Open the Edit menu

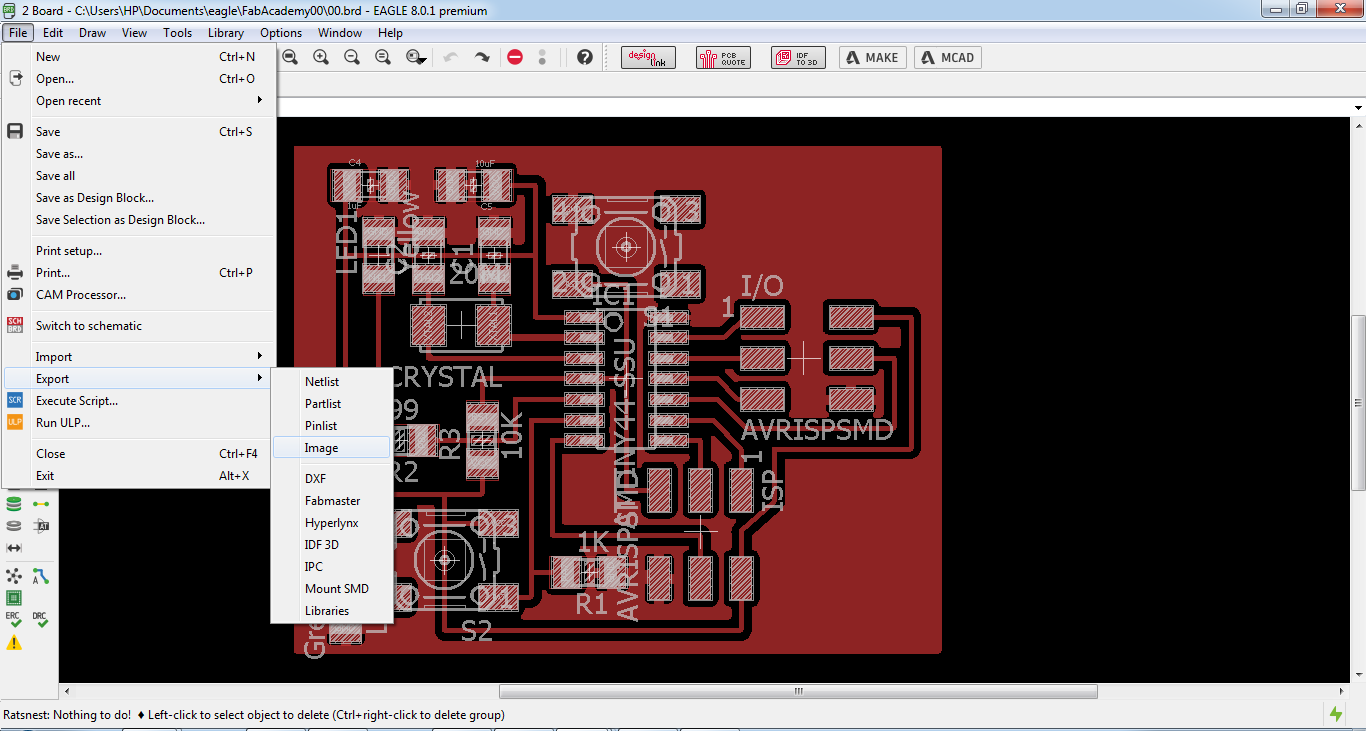53,32
